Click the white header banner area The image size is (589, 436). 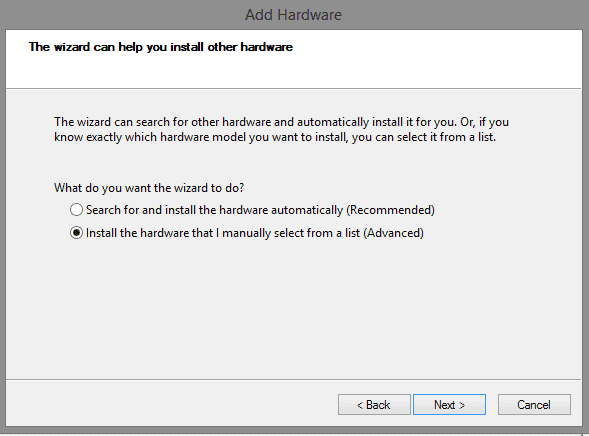point(293,59)
